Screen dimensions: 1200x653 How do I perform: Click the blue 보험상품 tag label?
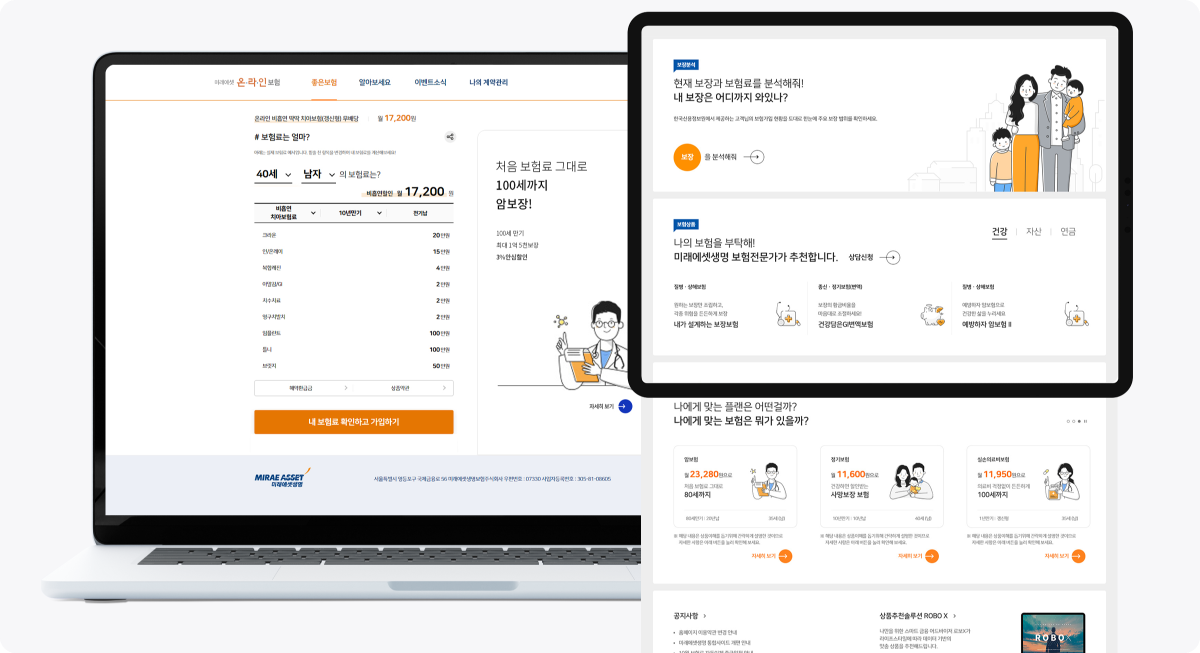tap(686, 224)
